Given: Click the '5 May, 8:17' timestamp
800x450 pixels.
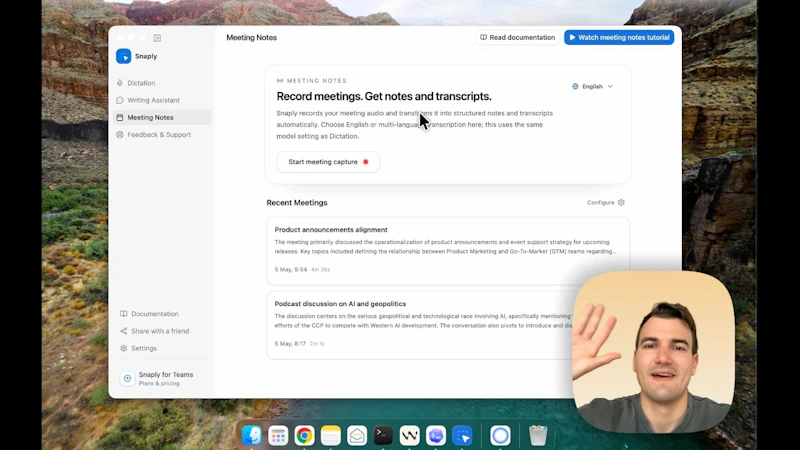Looking at the screenshot, I should pos(290,343).
